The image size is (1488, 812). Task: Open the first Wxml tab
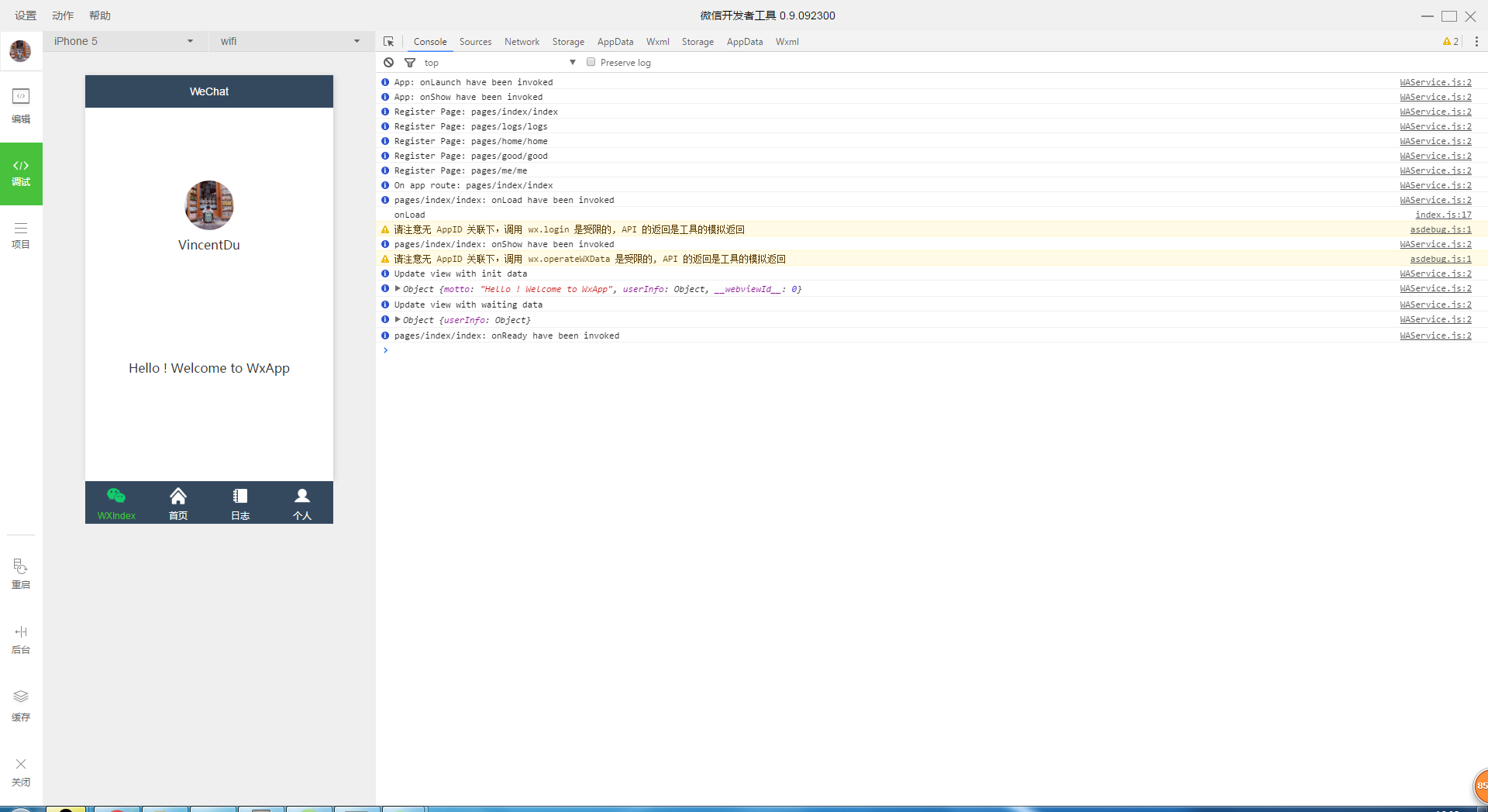coord(657,42)
